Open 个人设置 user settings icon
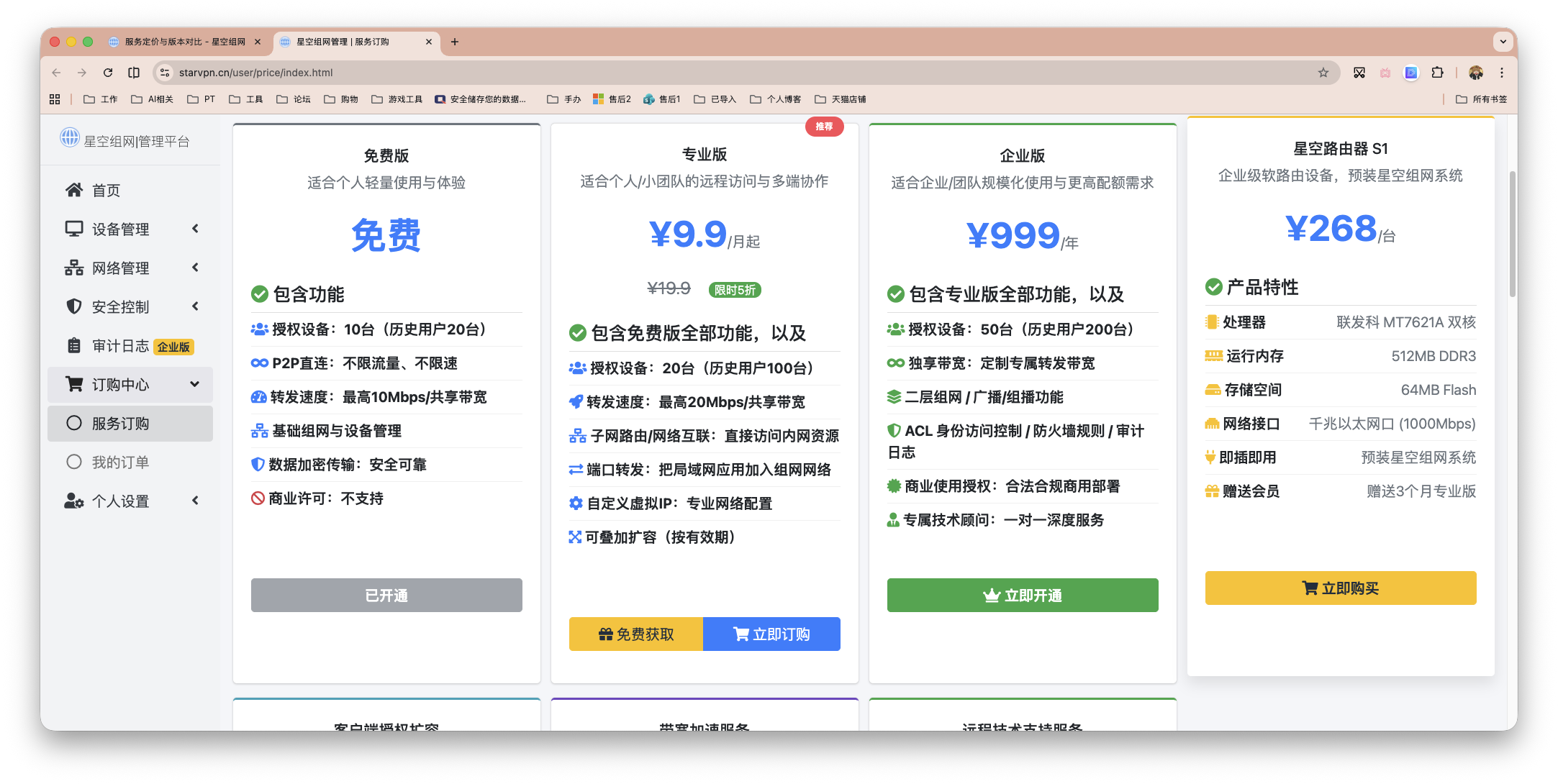 pos(74,501)
